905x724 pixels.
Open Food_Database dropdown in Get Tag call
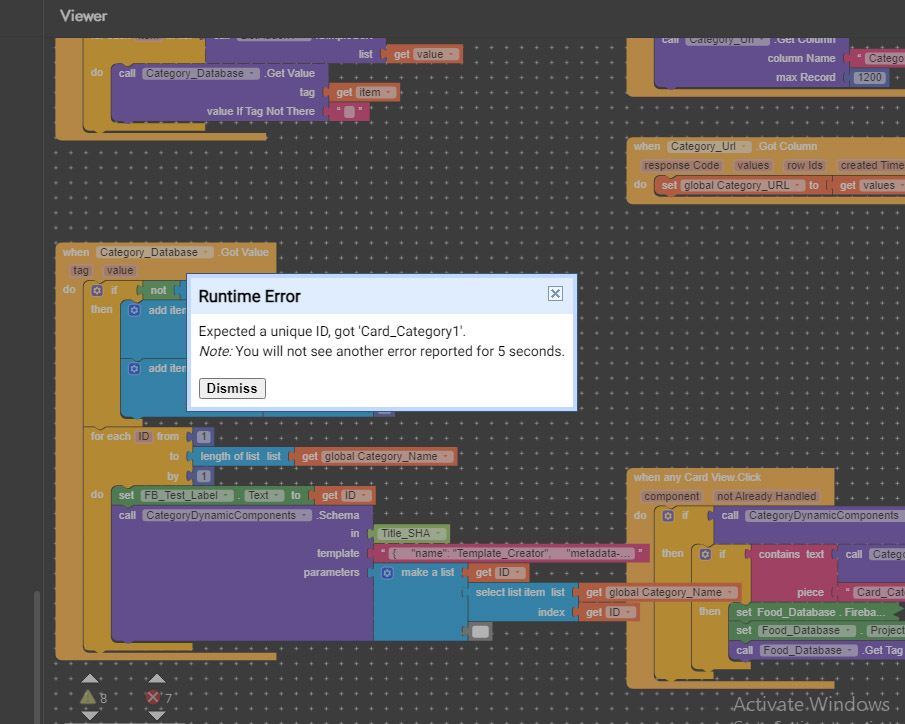[x=850, y=651]
